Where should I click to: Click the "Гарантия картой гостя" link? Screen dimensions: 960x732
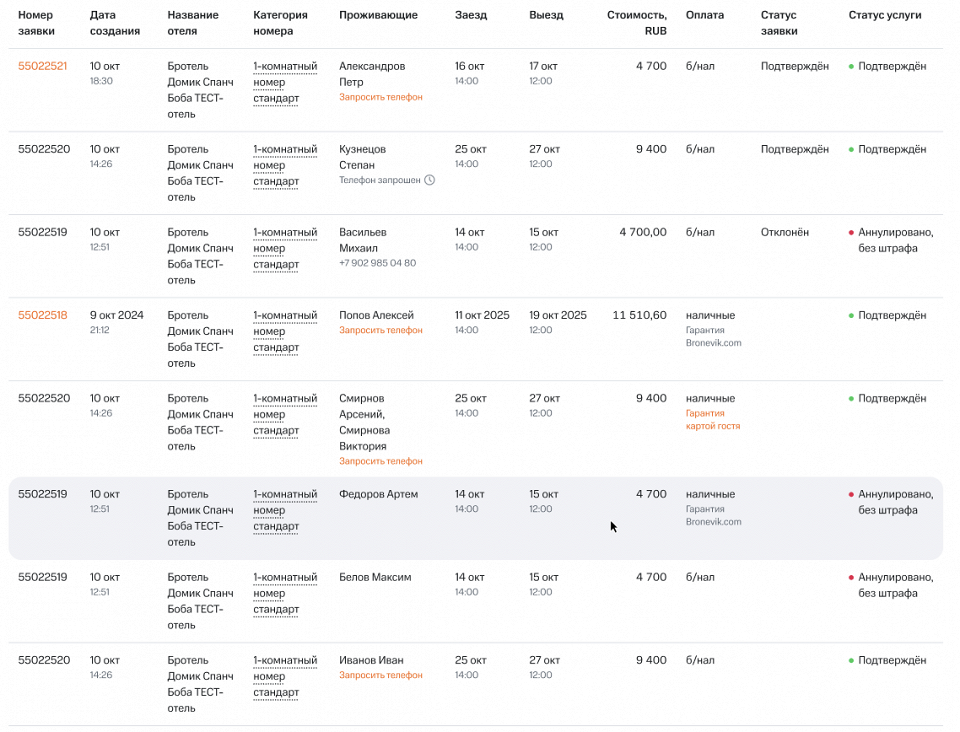point(712,419)
